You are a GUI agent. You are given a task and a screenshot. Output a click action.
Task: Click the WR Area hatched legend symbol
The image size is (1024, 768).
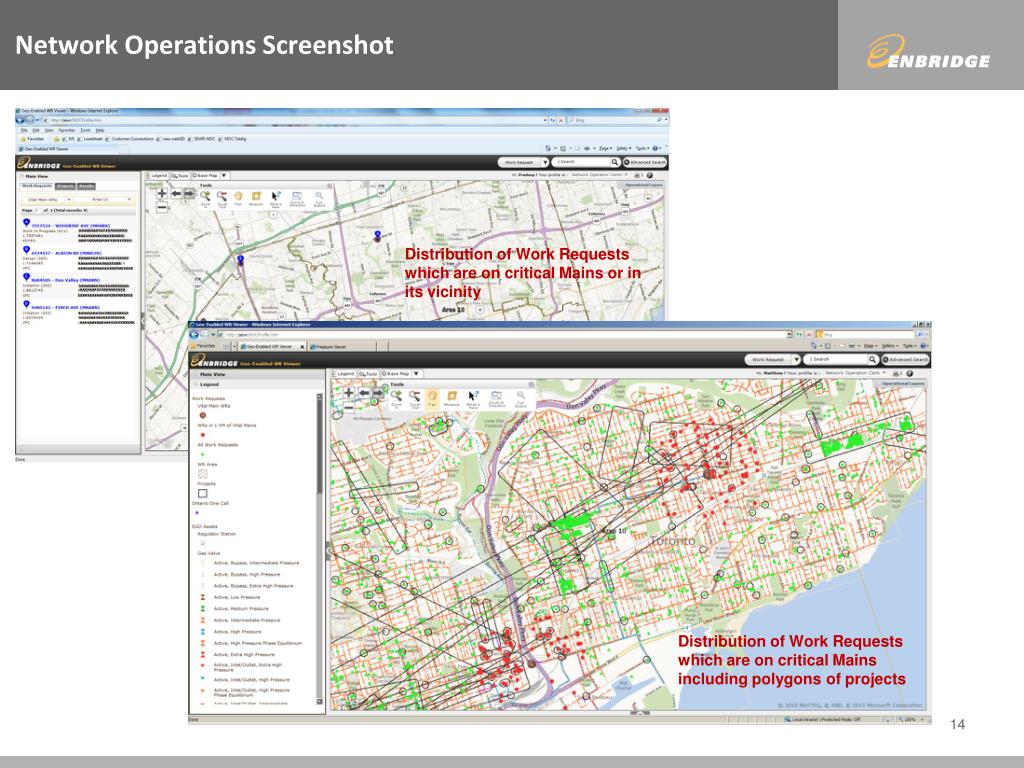[202, 474]
